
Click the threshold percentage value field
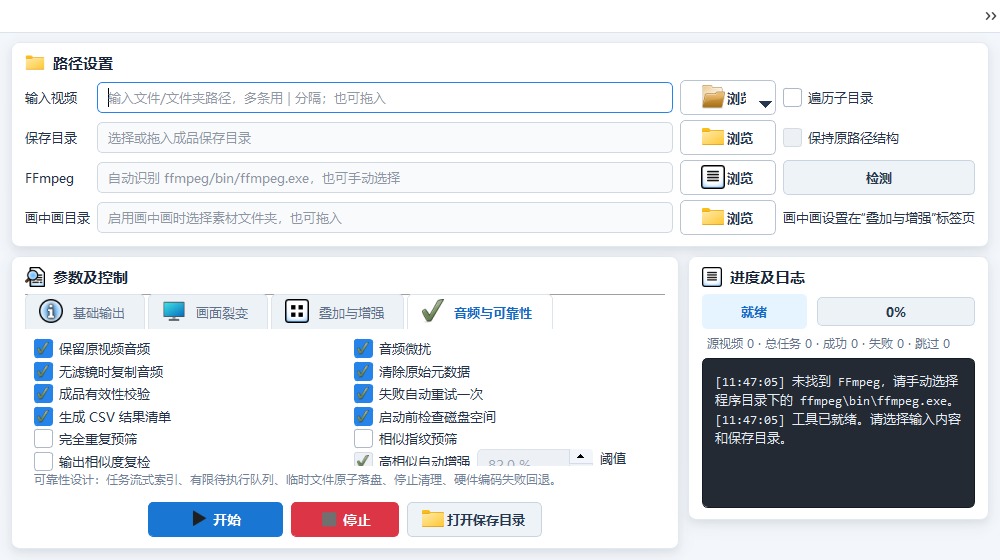coord(523,458)
